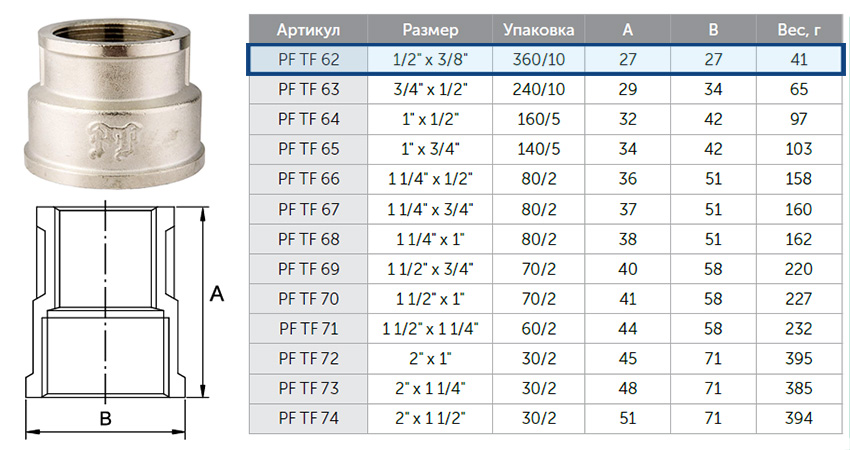Screen dimensions: 850x450
Task: Click the Вес, г column header
Action: 799,30
